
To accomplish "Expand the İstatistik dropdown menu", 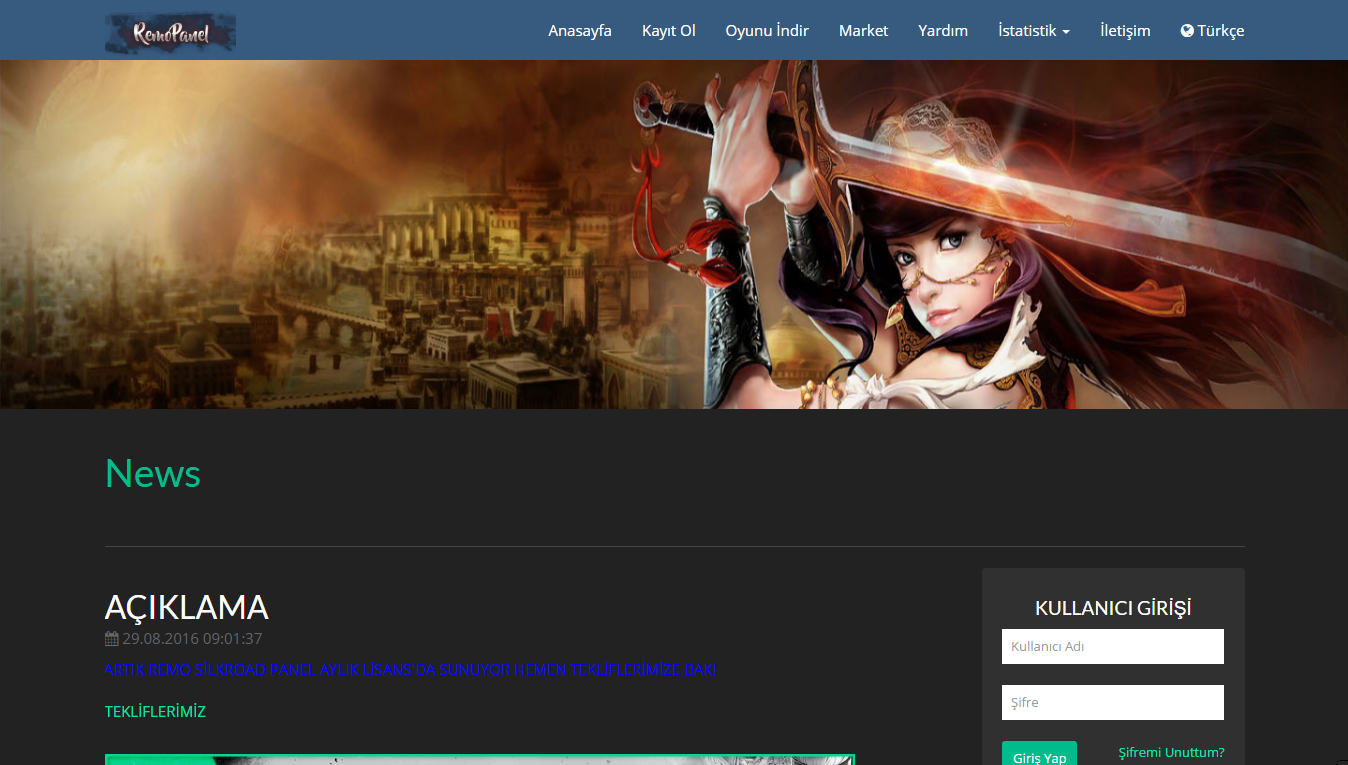I will pyautogui.click(x=1034, y=31).
